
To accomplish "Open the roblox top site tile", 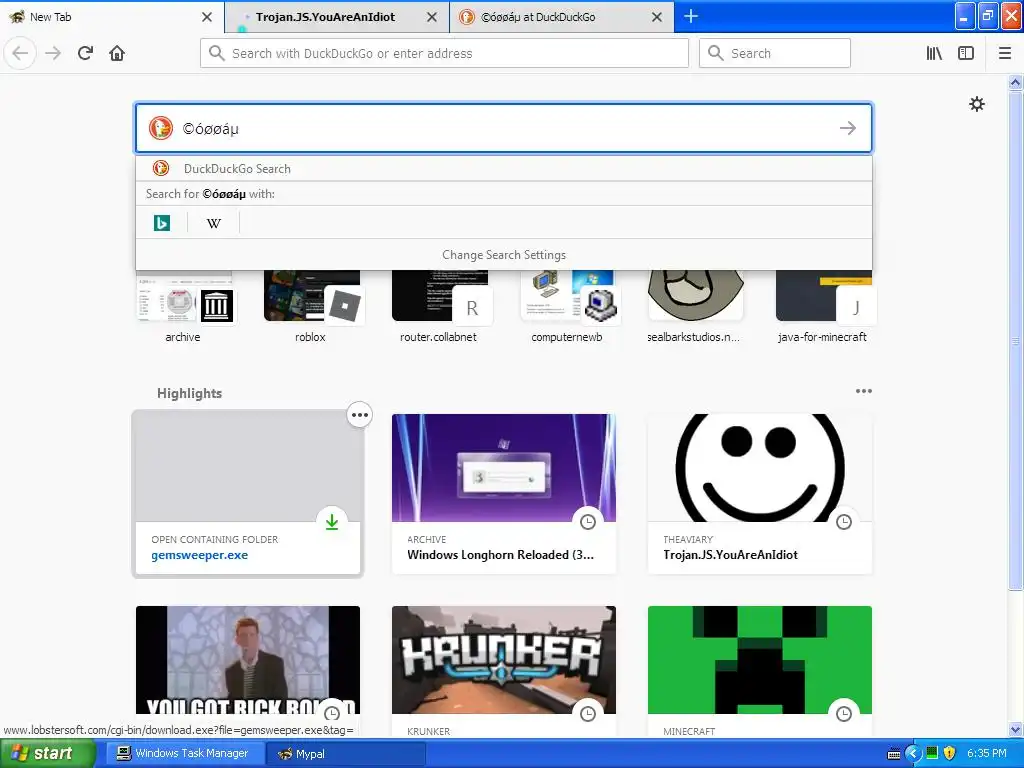I will (x=311, y=306).
